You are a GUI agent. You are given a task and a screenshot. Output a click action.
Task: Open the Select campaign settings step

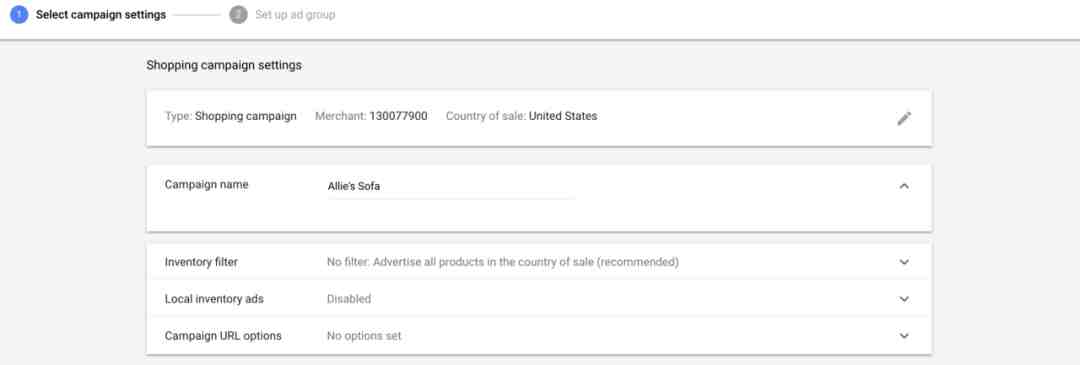click(101, 14)
